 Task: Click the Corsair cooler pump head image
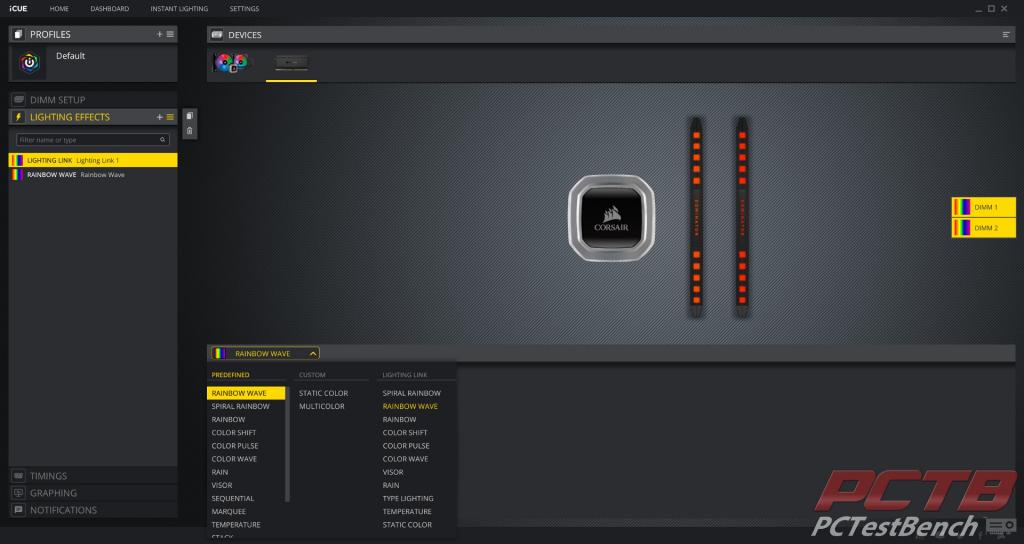pos(611,218)
